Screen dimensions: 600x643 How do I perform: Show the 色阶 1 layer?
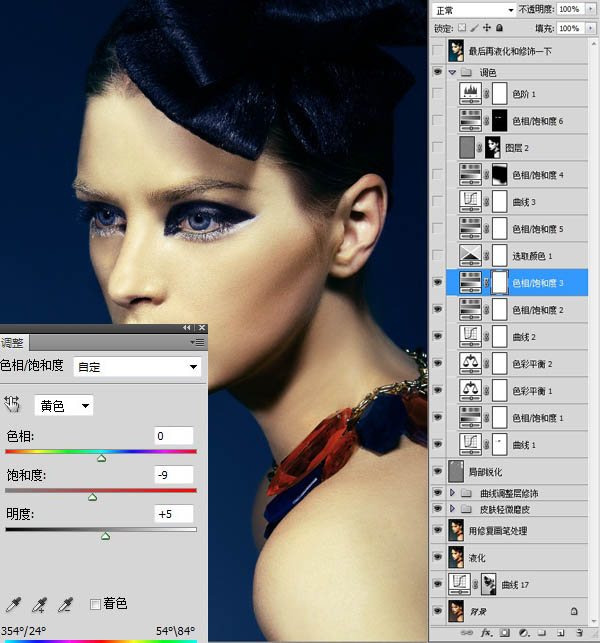coord(437,94)
